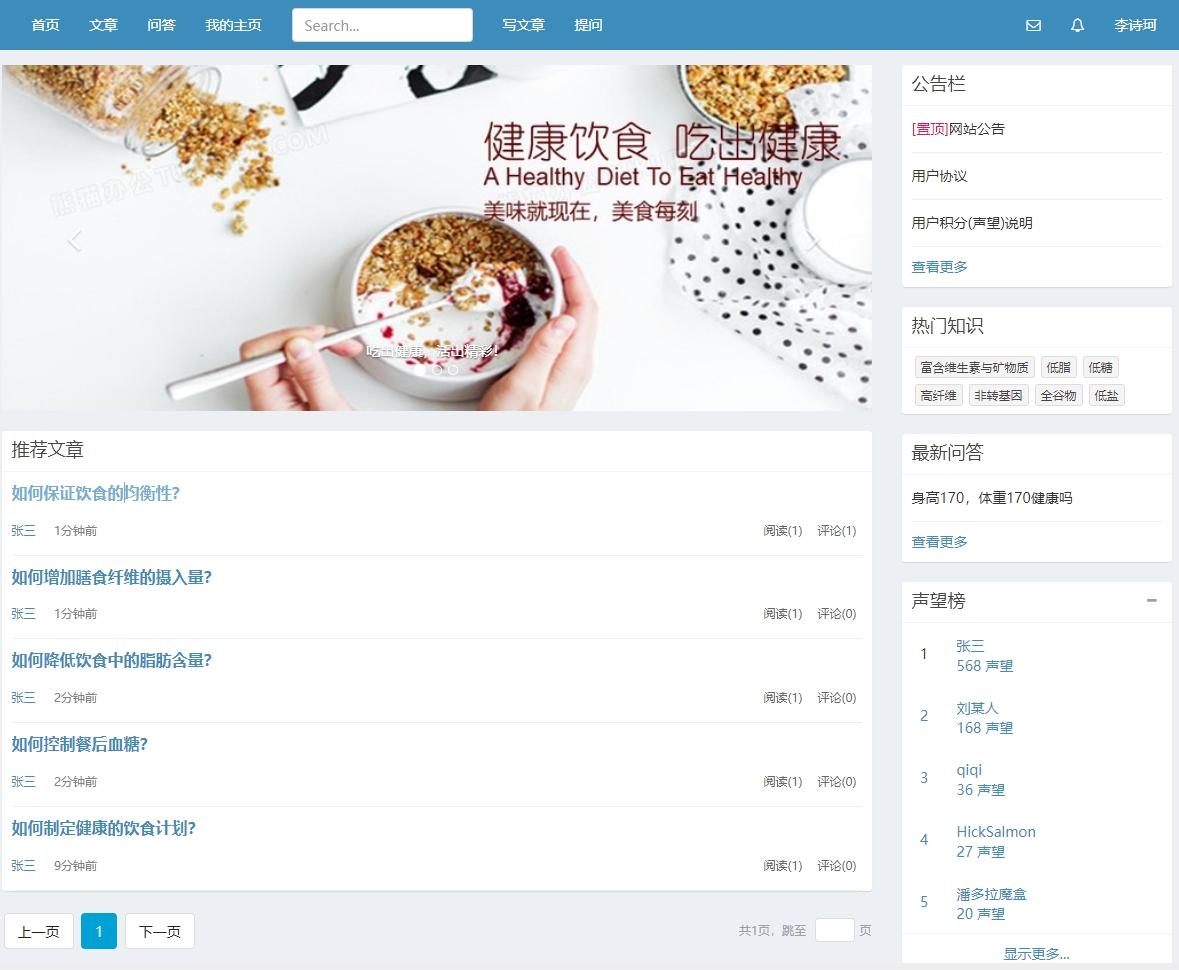The width and height of the screenshot is (1179, 970).
Task: Click 显示更多... in the 声望榜
Action: pos(1036,953)
